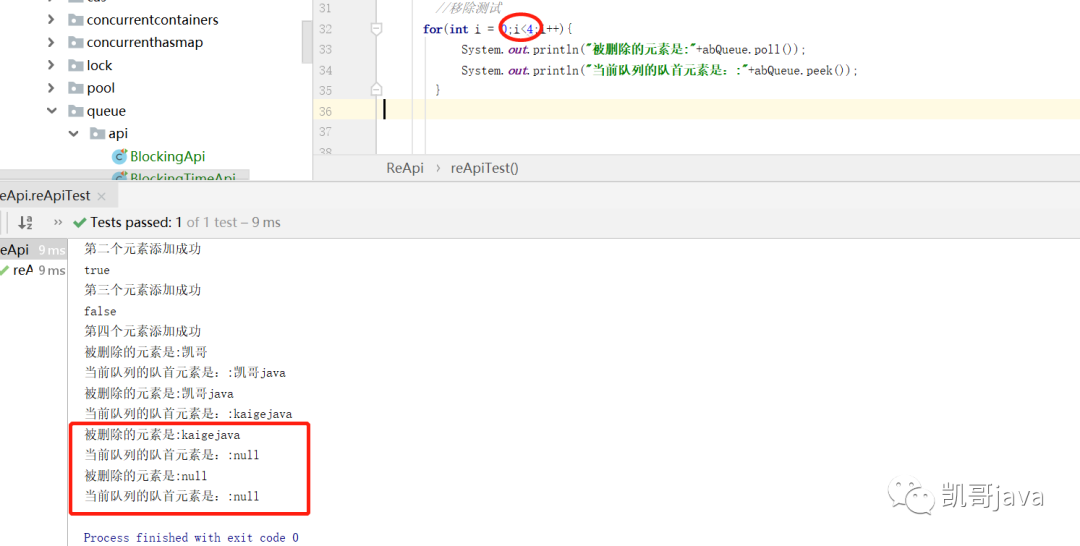Click the //移除测试 comment line

tap(469, 8)
